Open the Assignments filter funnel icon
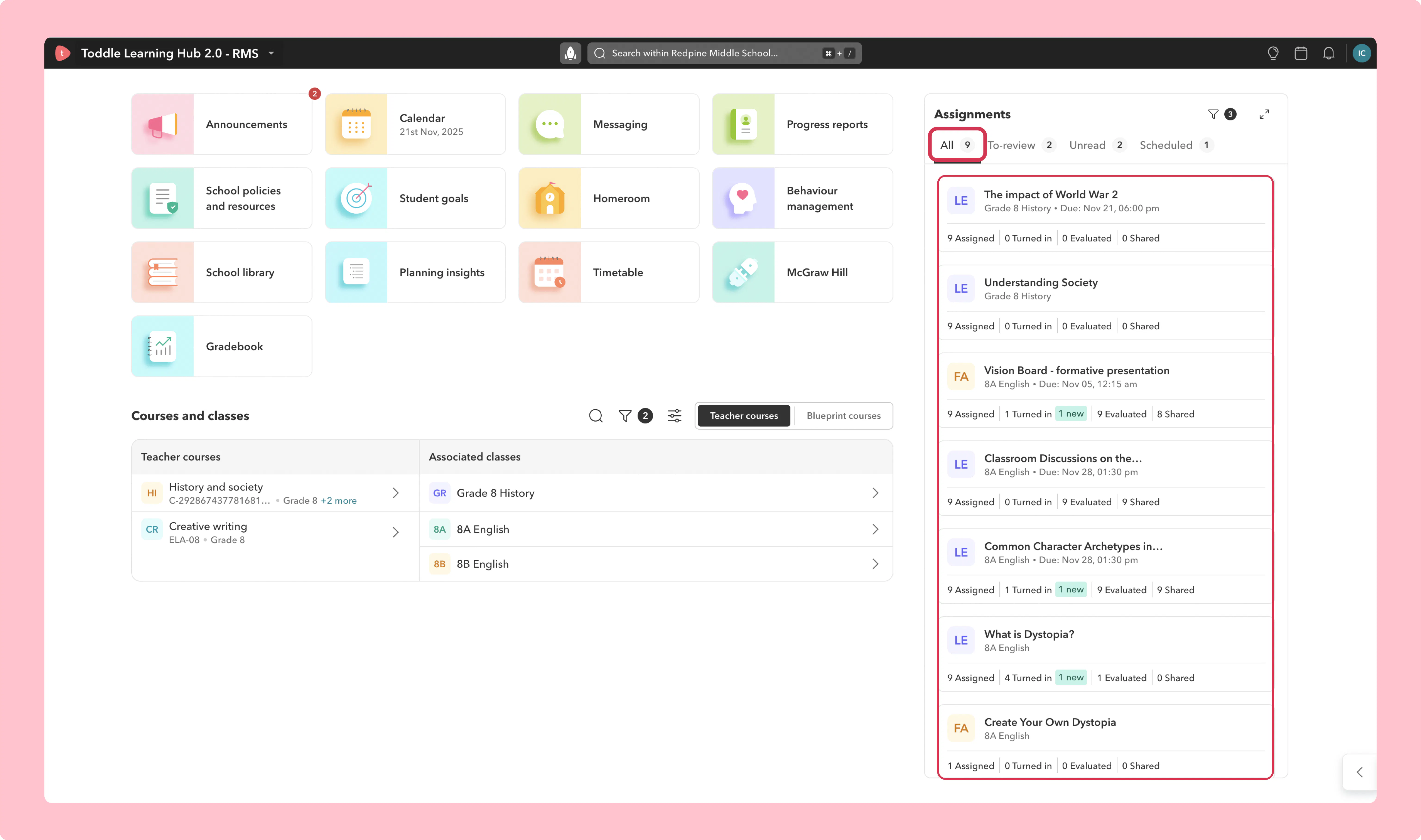Screen dimensions: 1421x840 coord(1213,114)
